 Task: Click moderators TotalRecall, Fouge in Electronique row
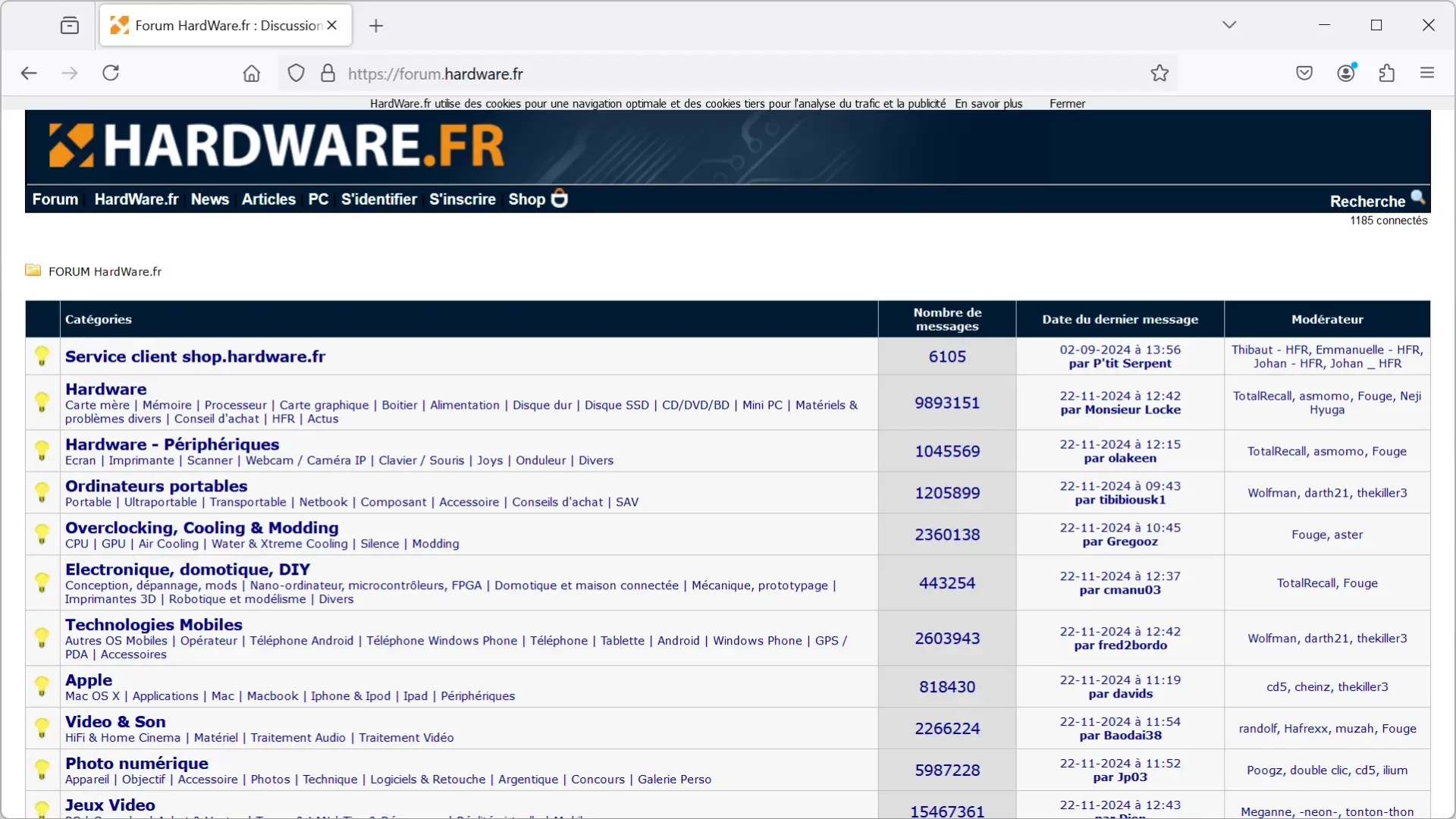(1327, 583)
